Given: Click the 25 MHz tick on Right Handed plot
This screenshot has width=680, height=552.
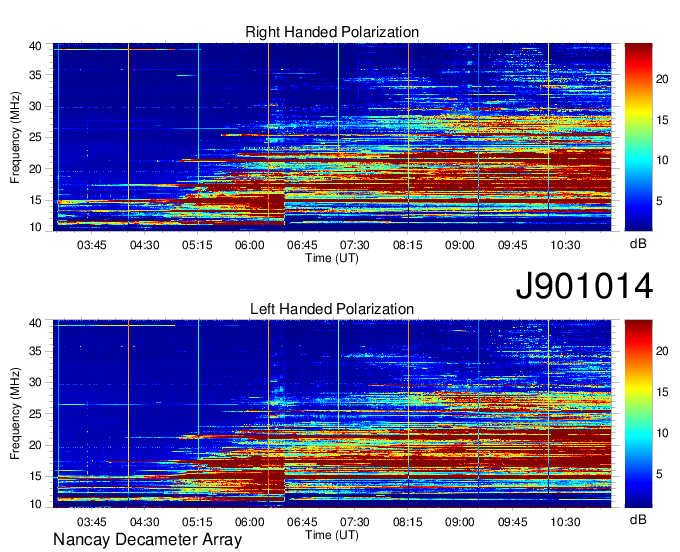Looking at the screenshot, I should tap(36, 137).
